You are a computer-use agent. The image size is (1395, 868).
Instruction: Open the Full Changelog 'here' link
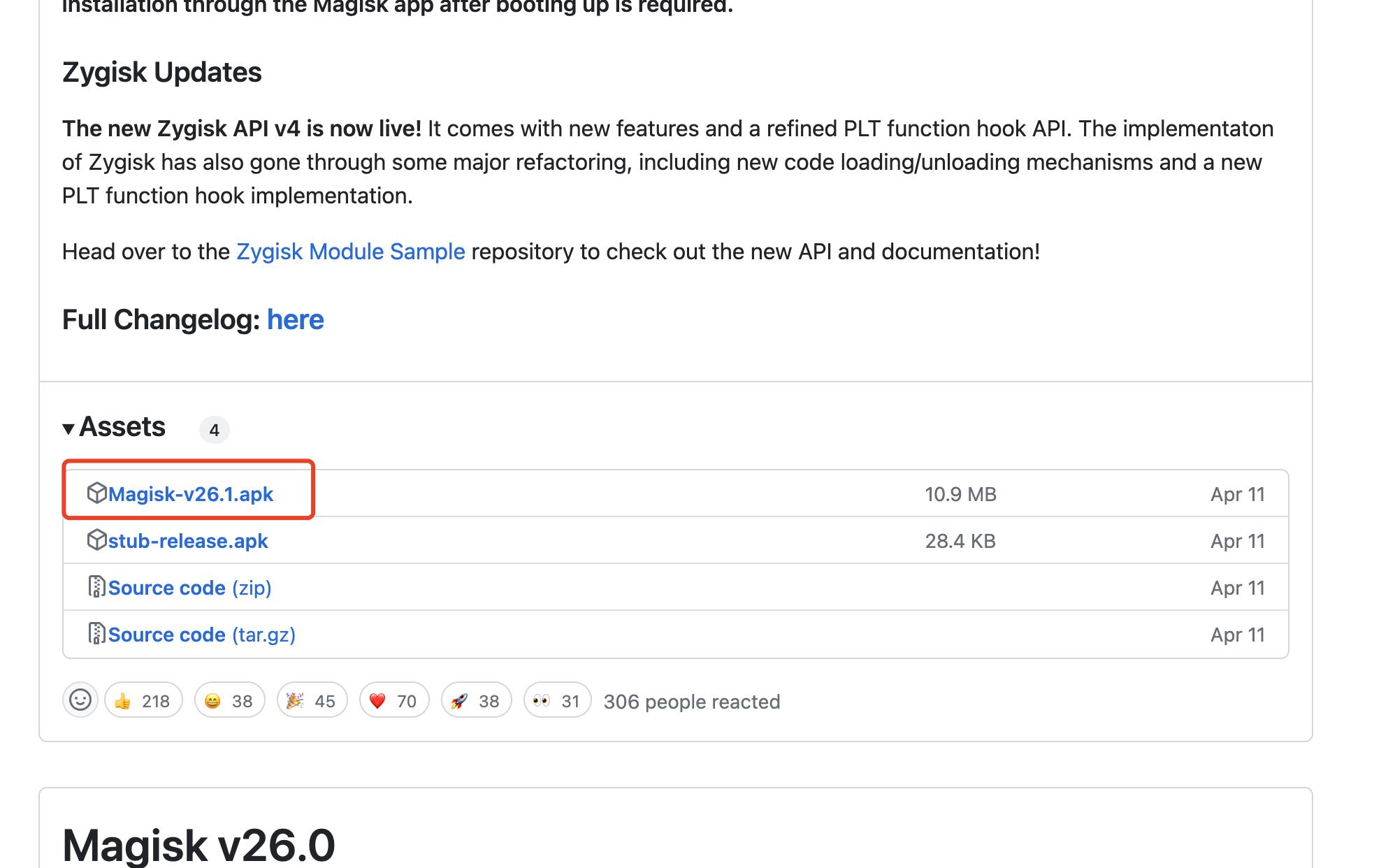click(x=295, y=320)
